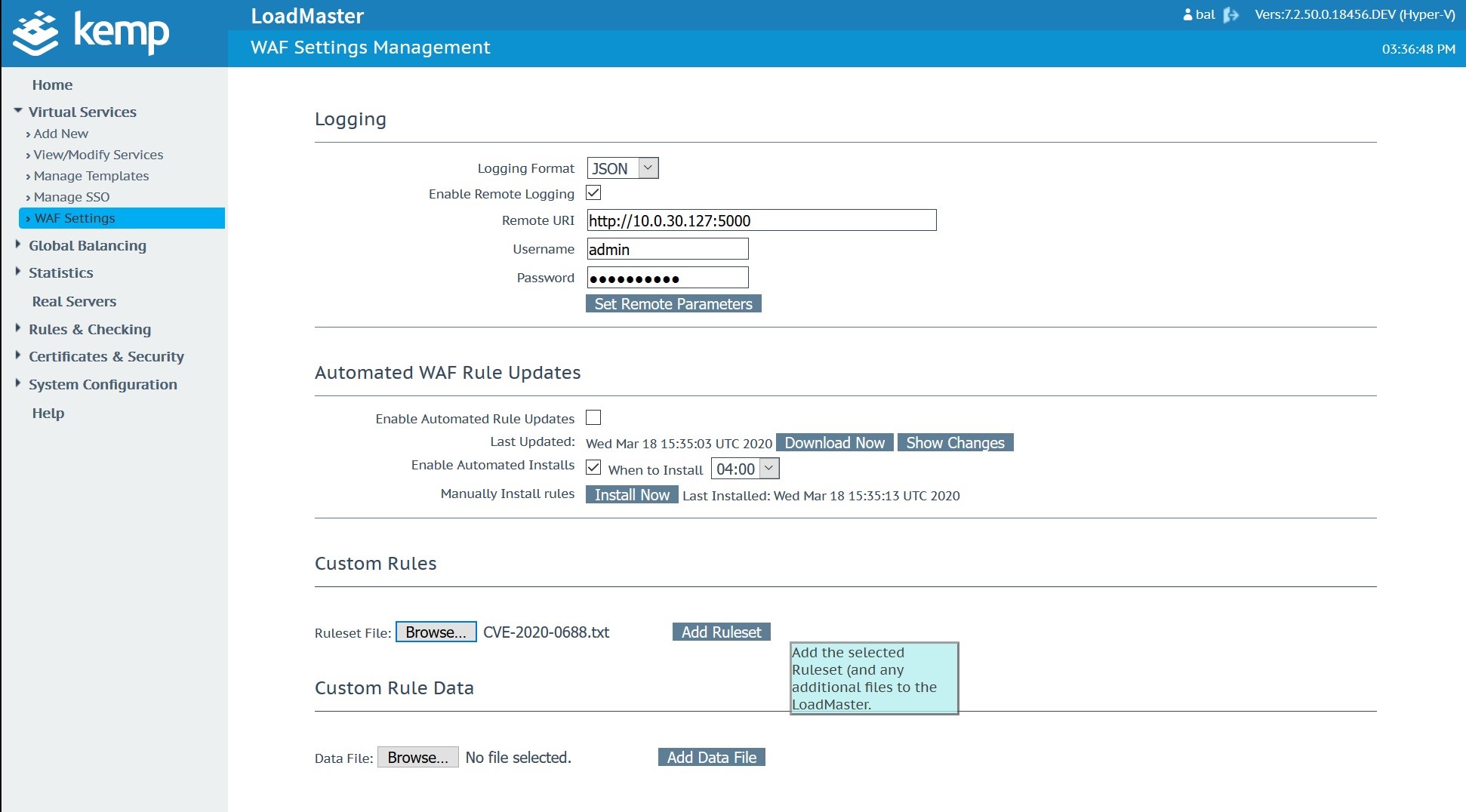Open the Logging Format dropdown
Image resolution: width=1466 pixels, height=812 pixels.
click(x=622, y=168)
